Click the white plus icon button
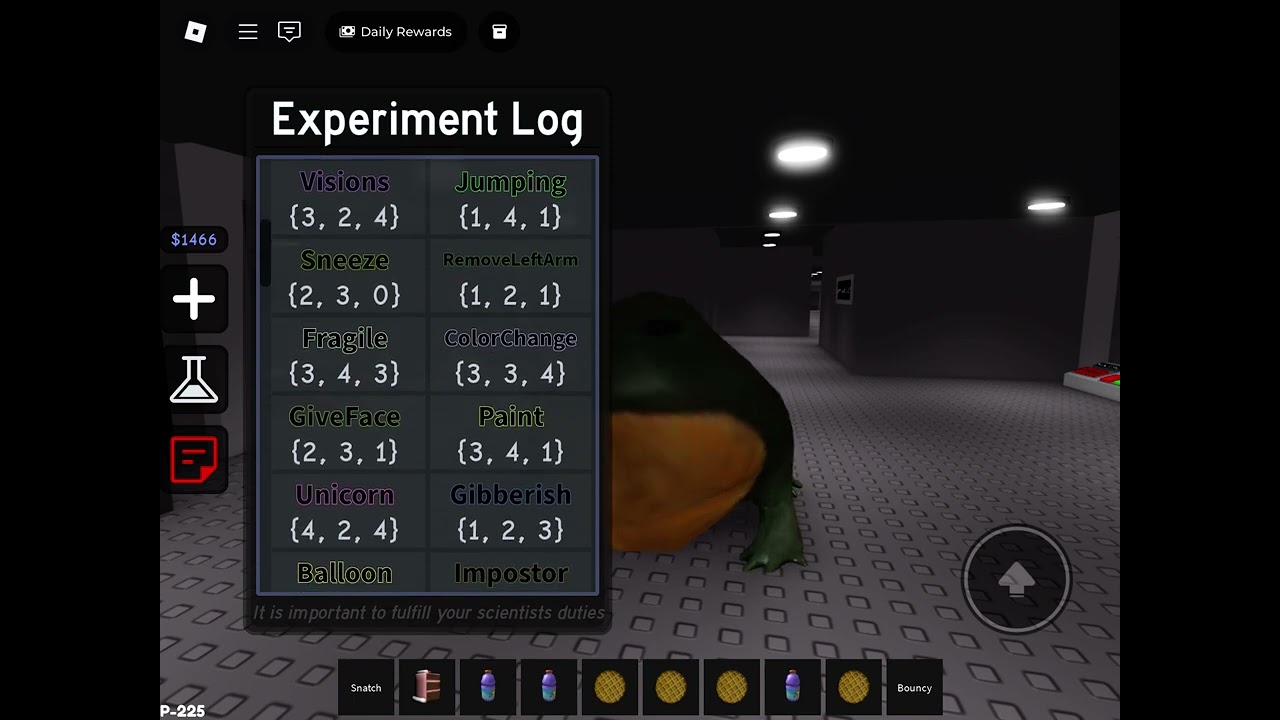This screenshot has width=1280, height=720. point(194,299)
